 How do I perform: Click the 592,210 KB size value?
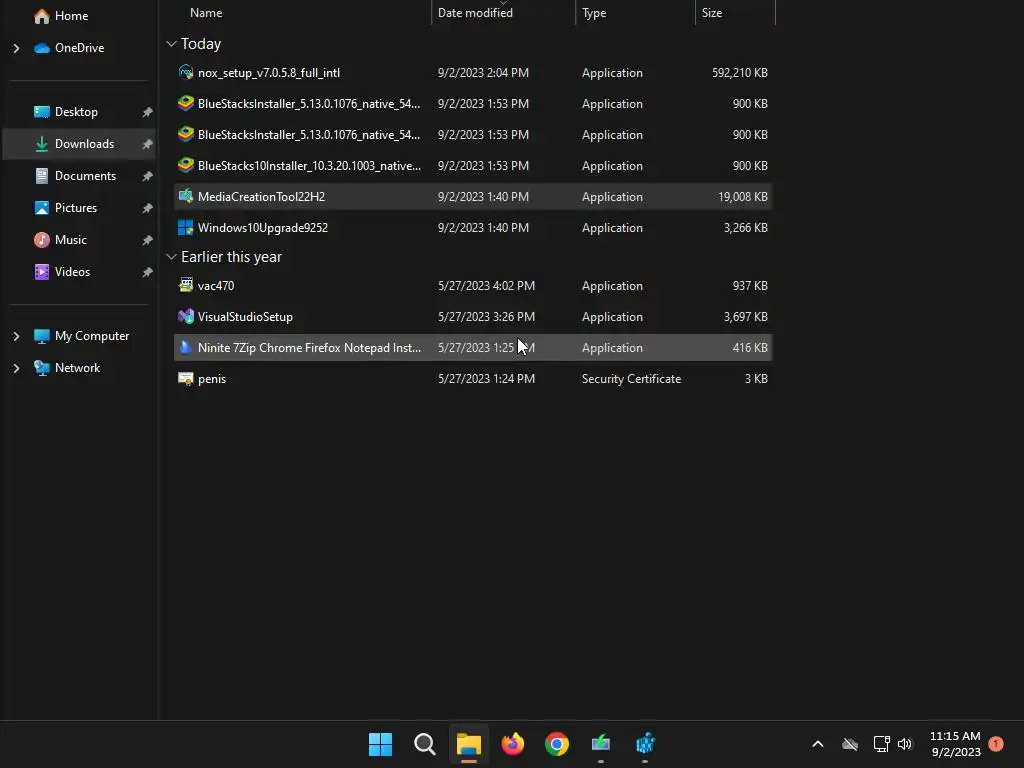click(x=739, y=72)
